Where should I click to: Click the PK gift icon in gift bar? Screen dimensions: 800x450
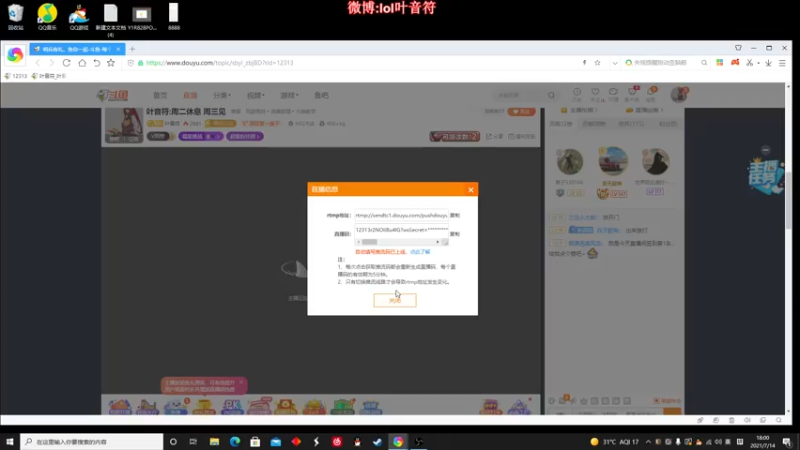pos(232,406)
